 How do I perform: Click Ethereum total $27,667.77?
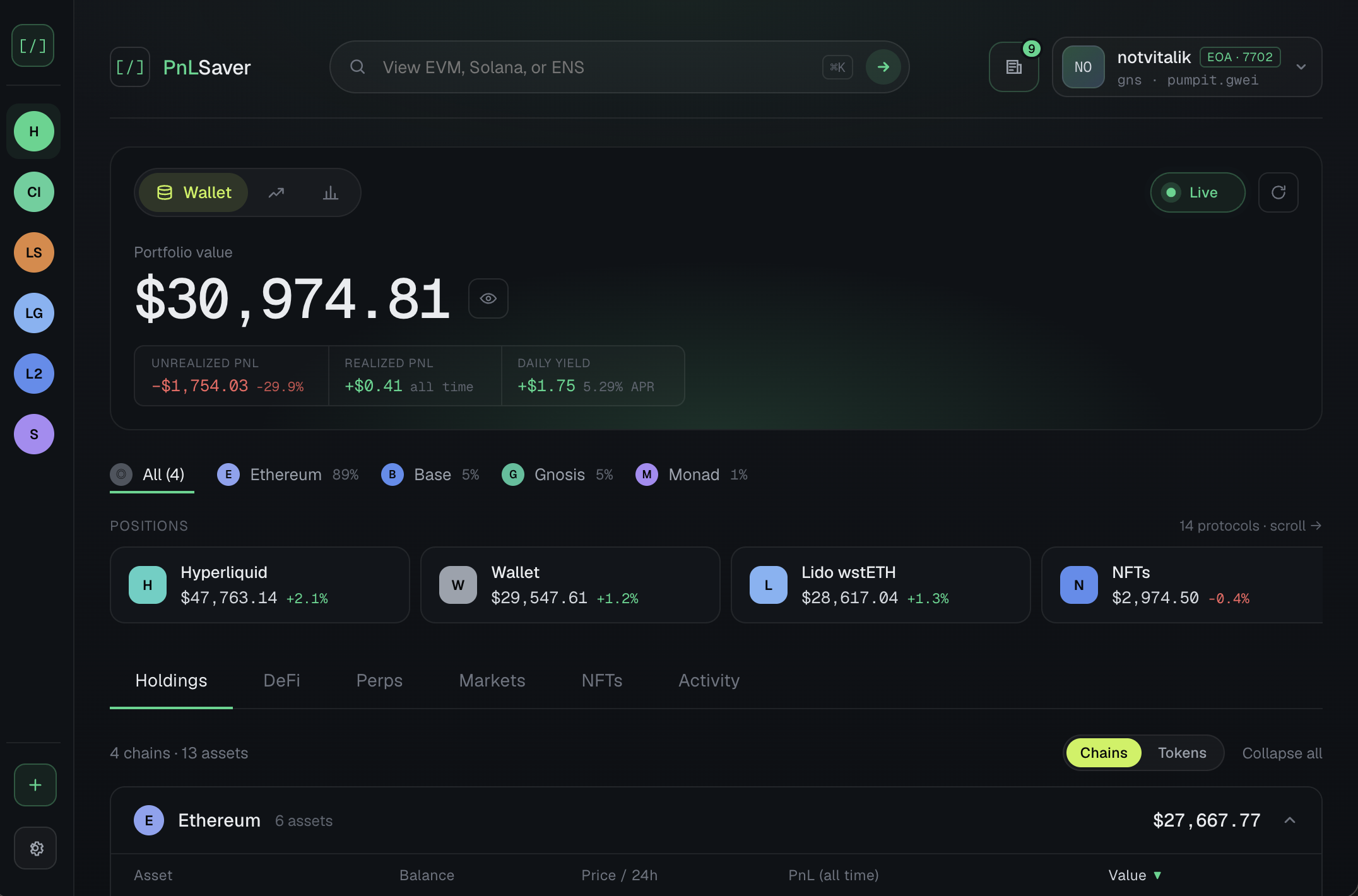click(1207, 820)
